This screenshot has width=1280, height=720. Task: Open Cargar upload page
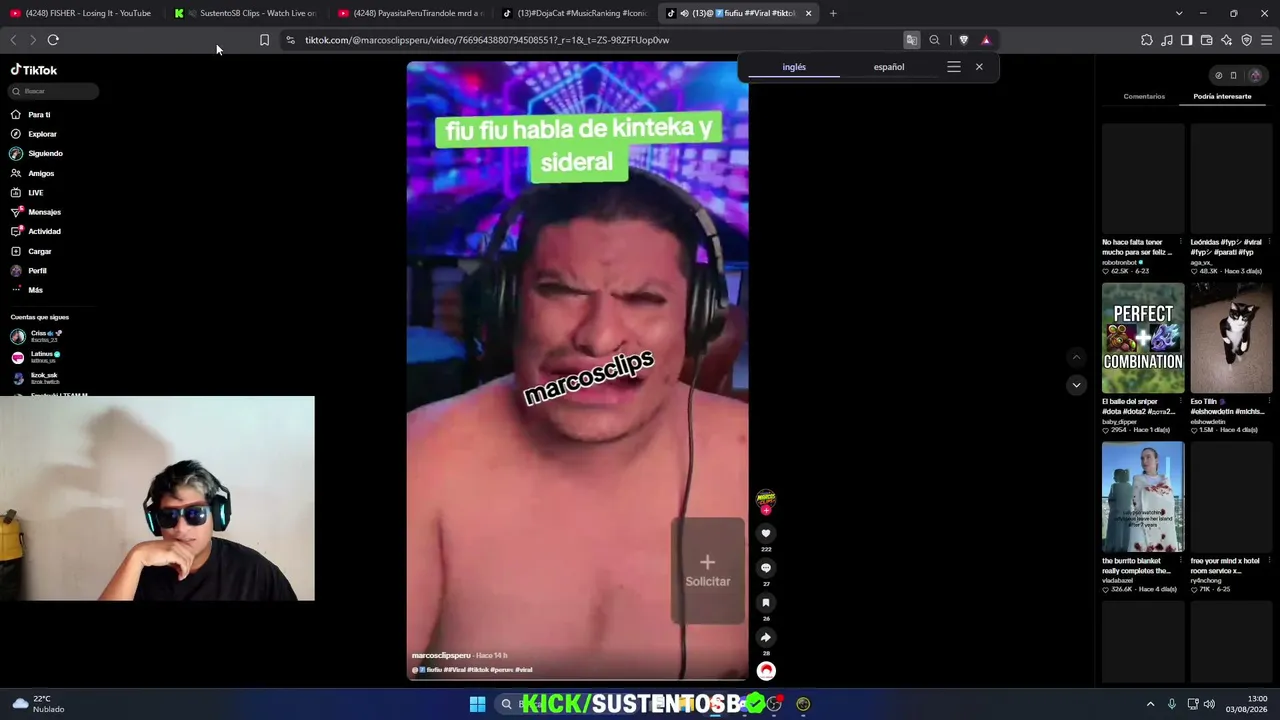(x=31, y=251)
